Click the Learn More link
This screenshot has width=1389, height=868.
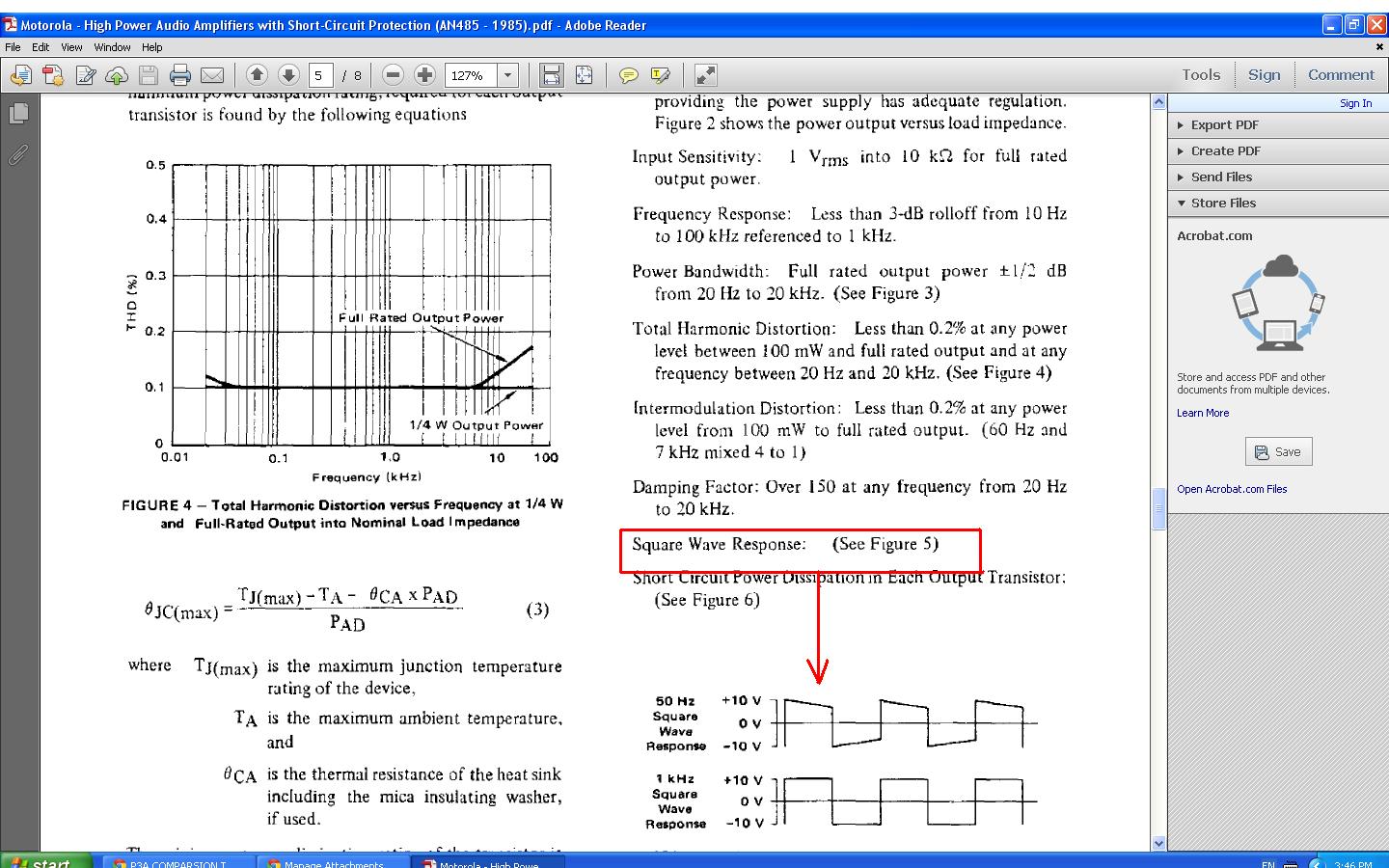tap(1203, 413)
